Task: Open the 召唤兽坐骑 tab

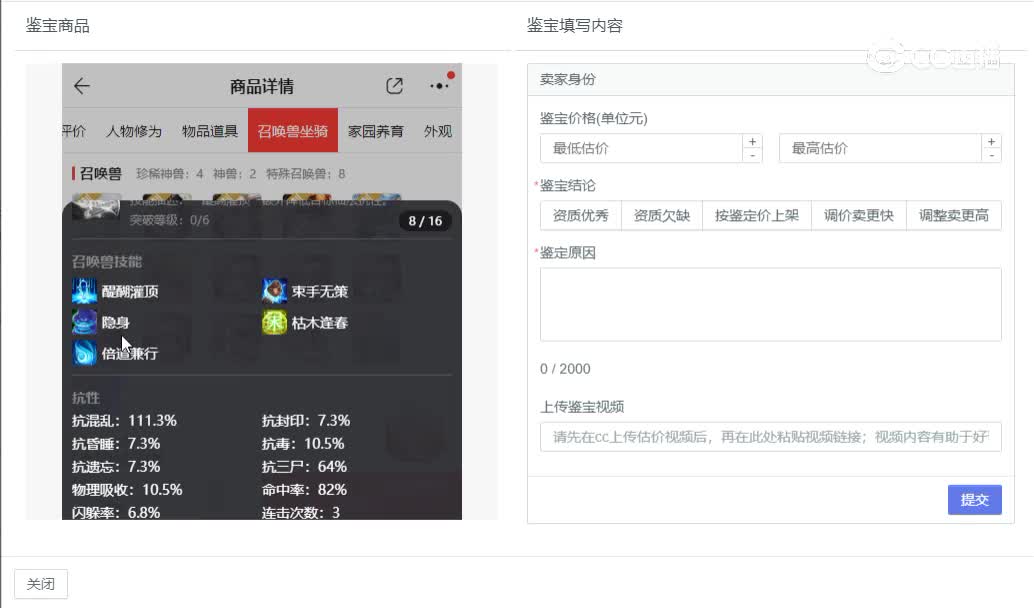Action: pyautogui.click(x=293, y=131)
